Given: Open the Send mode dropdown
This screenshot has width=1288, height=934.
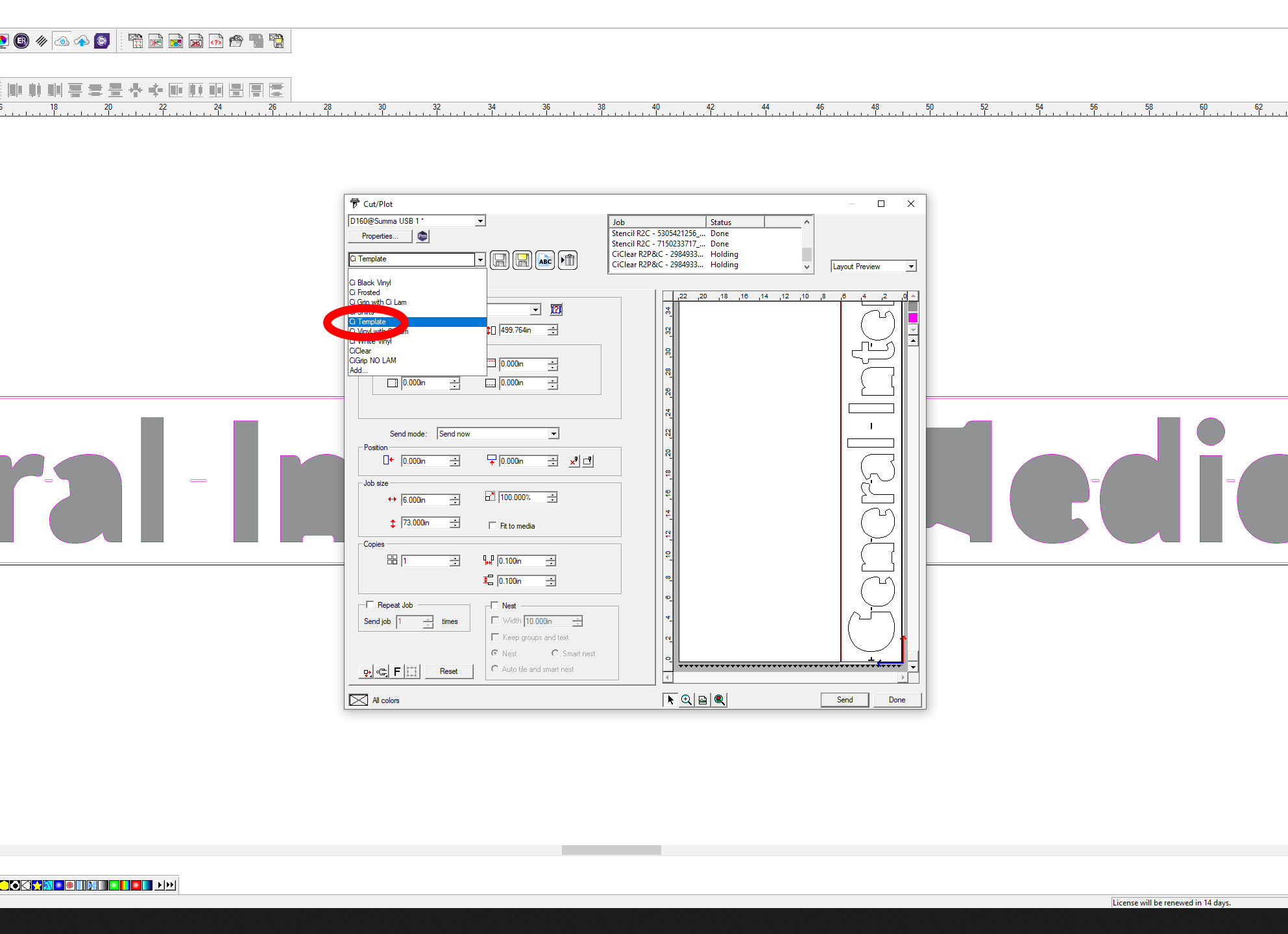Looking at the screenshot, I should pos(553,434).
